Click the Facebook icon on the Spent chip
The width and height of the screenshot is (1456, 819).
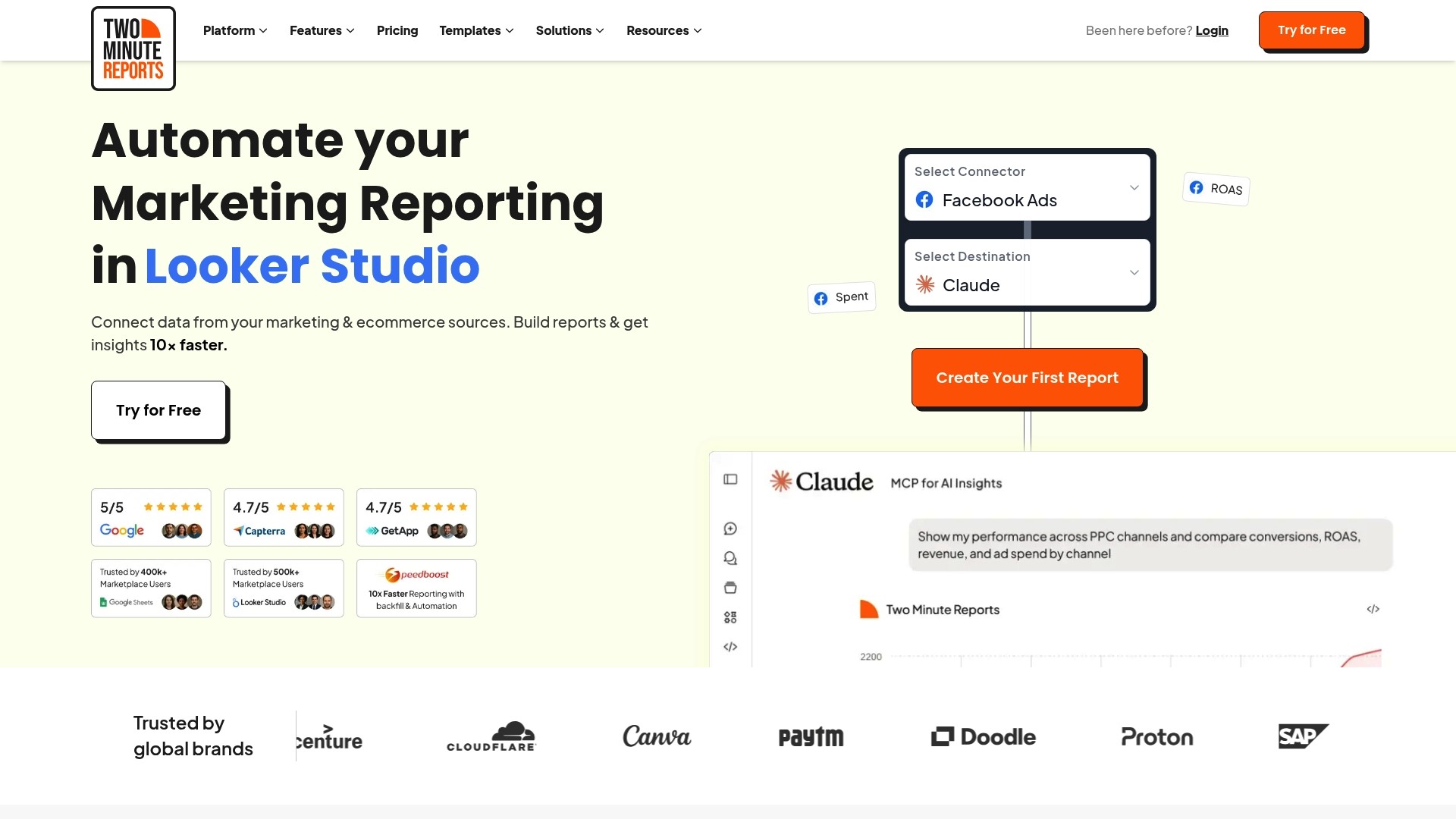[x=821, y=299]
